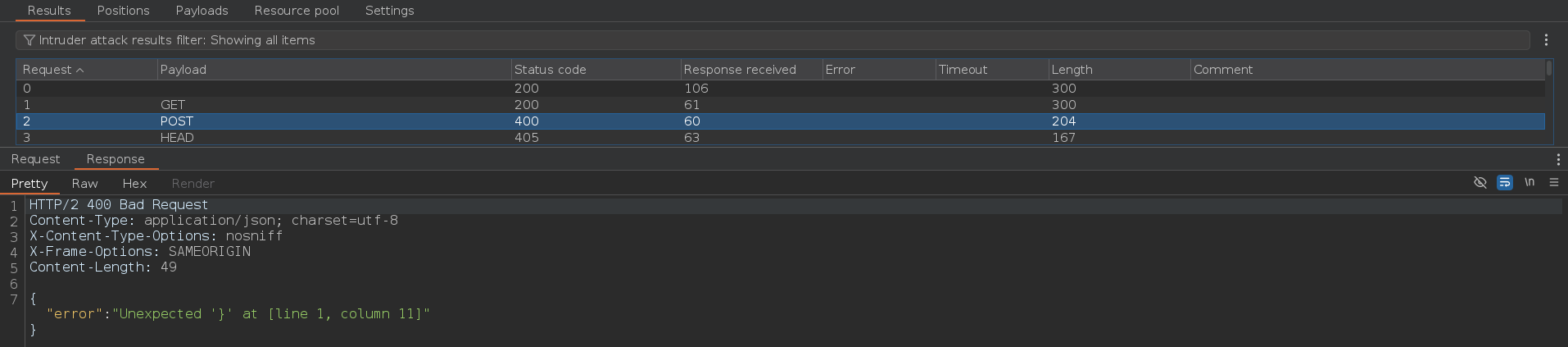The width and height of the screenshot is (1568, 347).
Task: Toggle the line-wrap icon in response viewer
Action: [1505, 182]
